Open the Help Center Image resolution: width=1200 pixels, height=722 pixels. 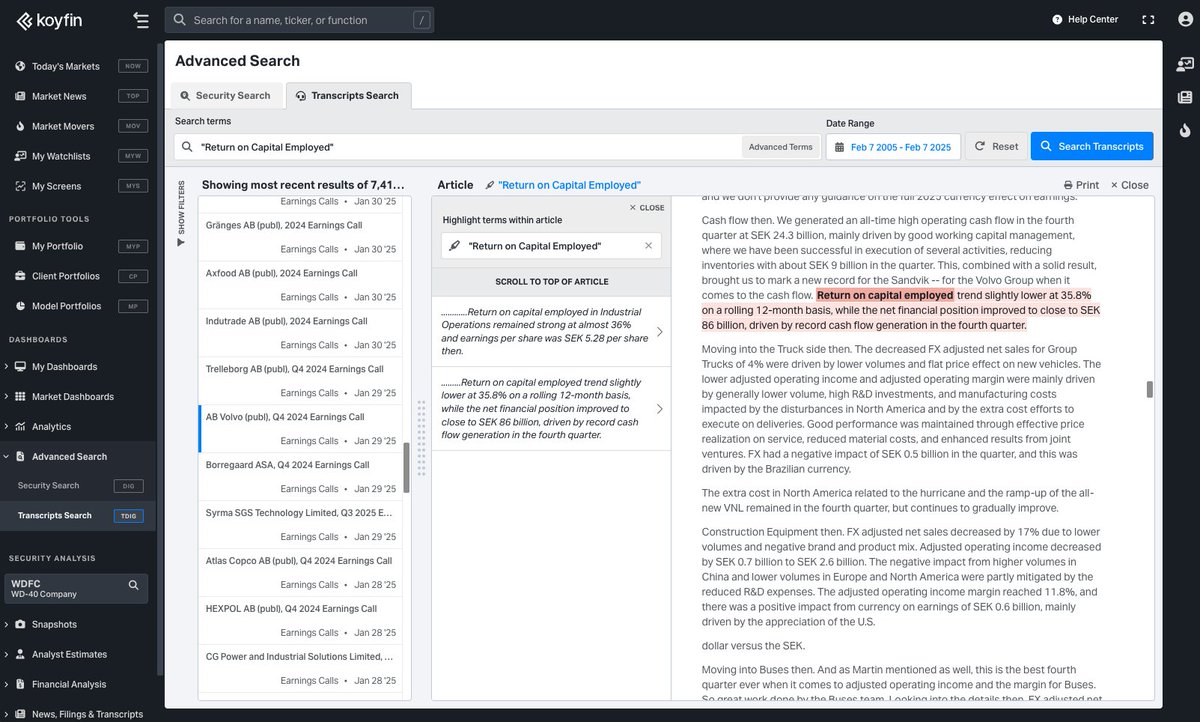point(1085,20)
